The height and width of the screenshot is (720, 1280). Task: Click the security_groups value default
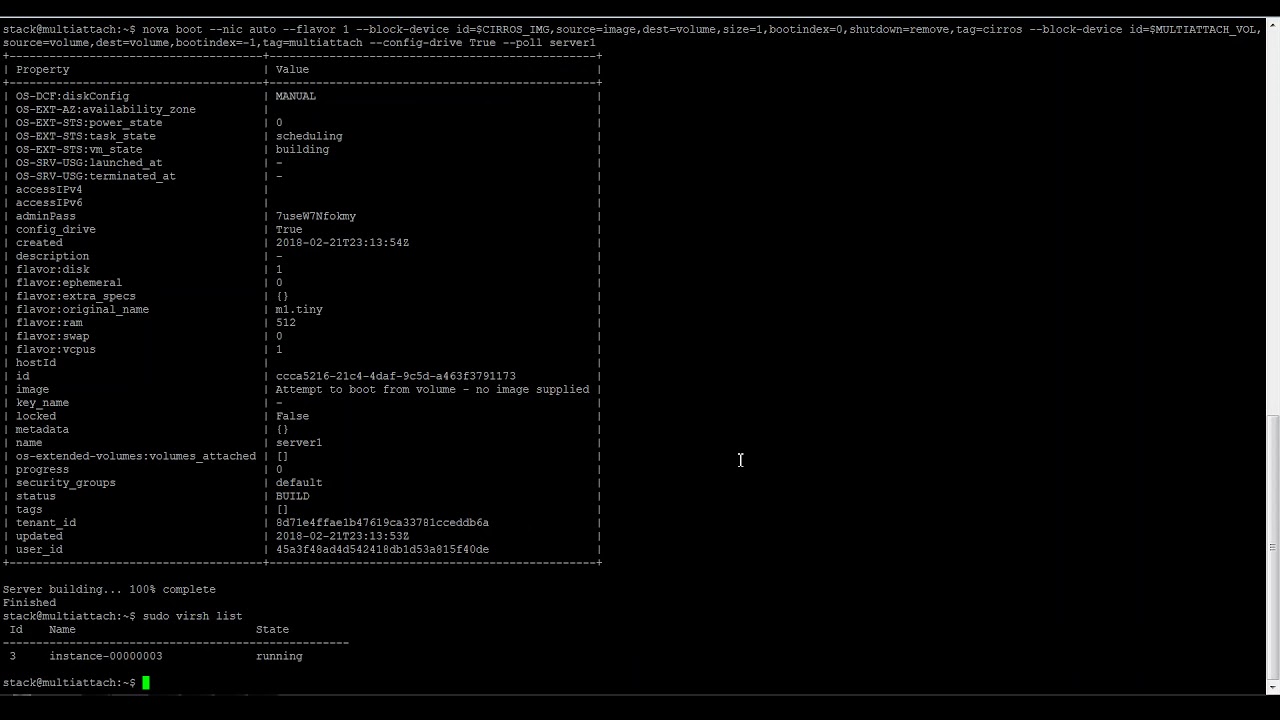coord(299,483)
